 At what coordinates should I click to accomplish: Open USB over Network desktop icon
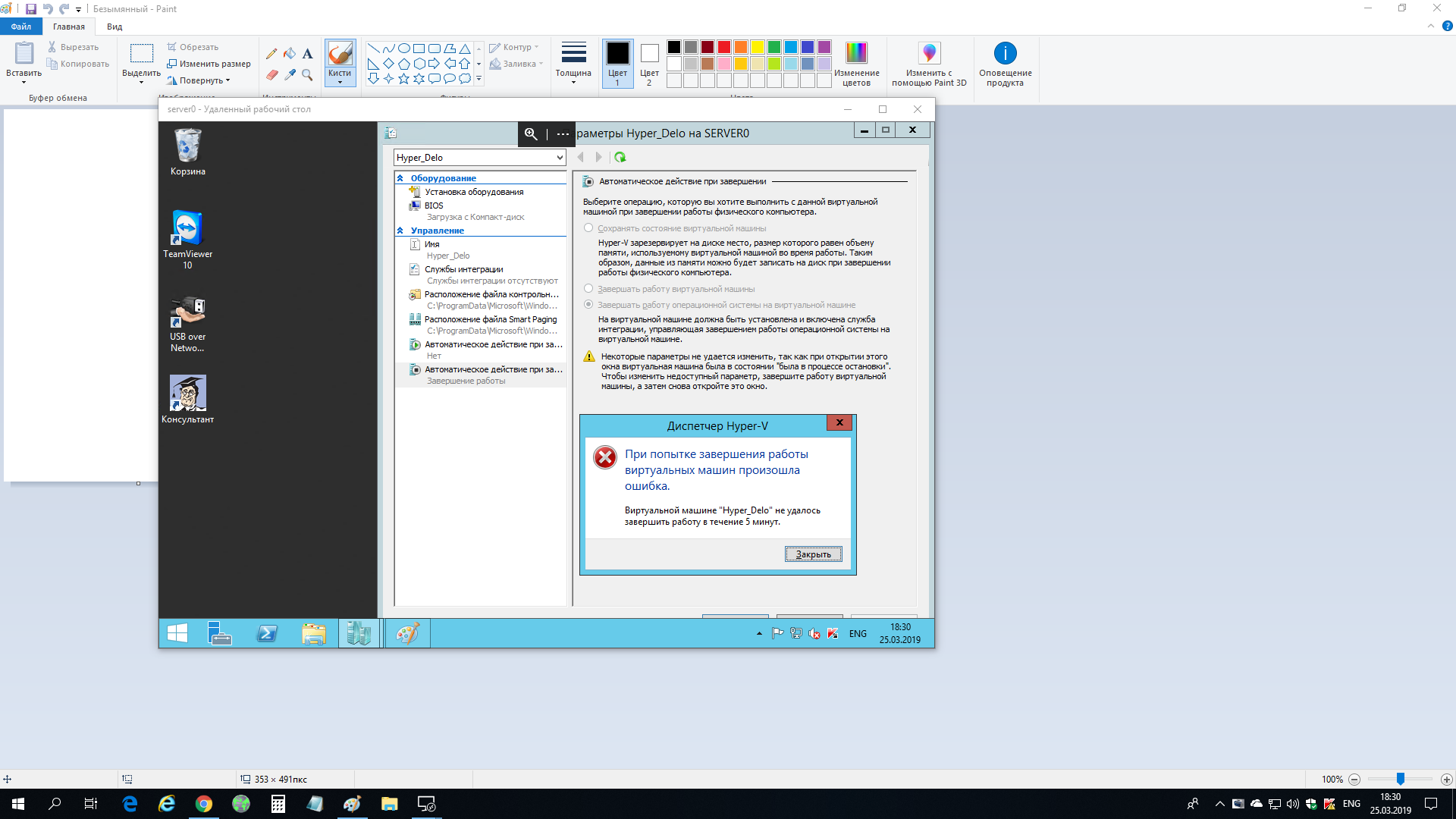tap(187, 324)
